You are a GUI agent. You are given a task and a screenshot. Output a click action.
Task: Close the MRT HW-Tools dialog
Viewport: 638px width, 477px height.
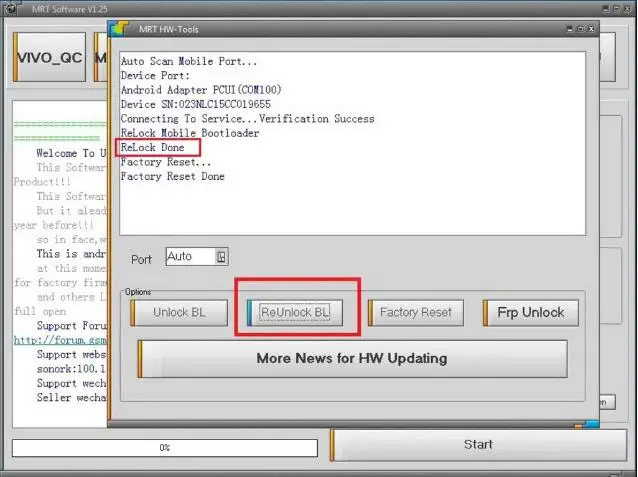(591, 29)
